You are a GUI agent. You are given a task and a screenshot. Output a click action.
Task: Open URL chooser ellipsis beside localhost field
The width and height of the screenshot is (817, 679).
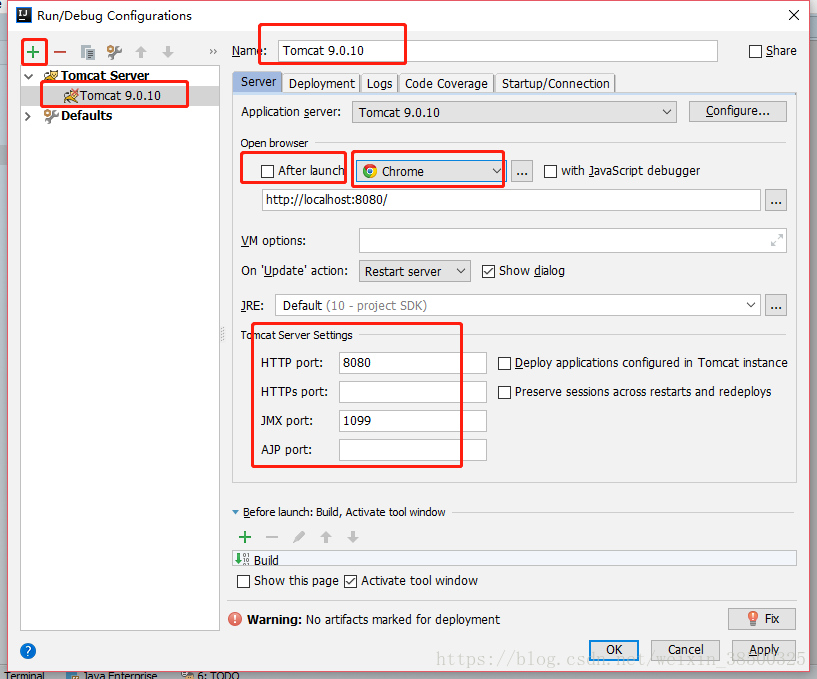(776, 201)
